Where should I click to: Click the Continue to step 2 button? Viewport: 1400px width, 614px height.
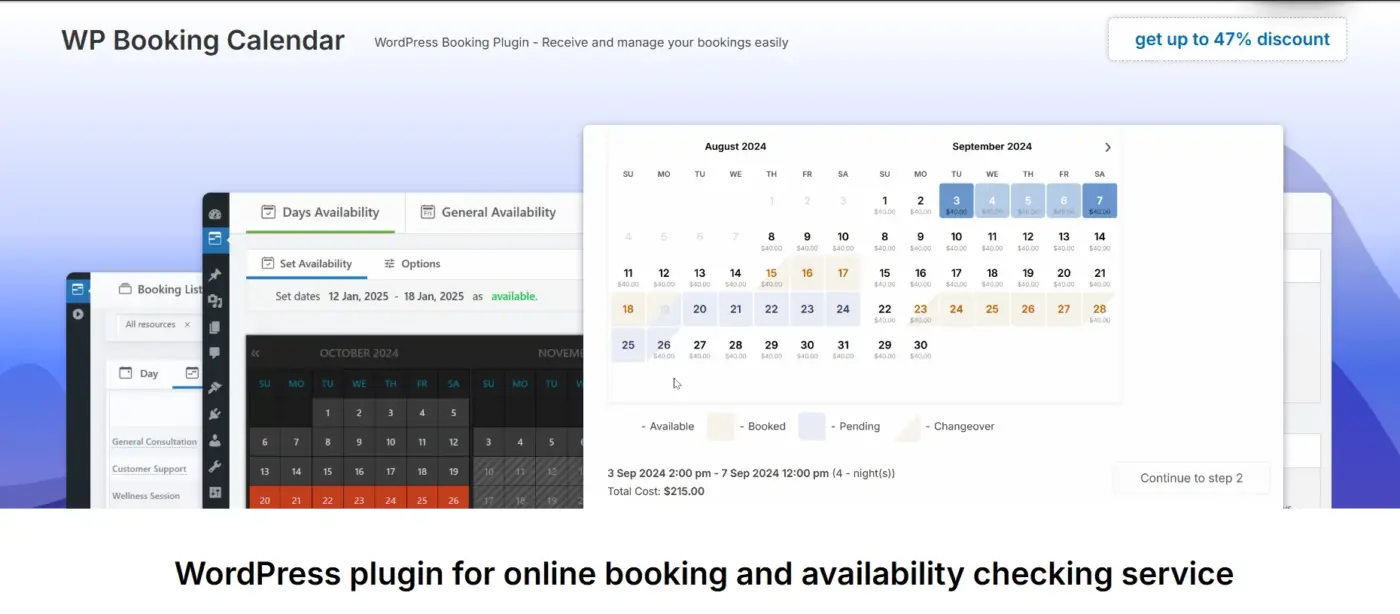point(1191,478)
